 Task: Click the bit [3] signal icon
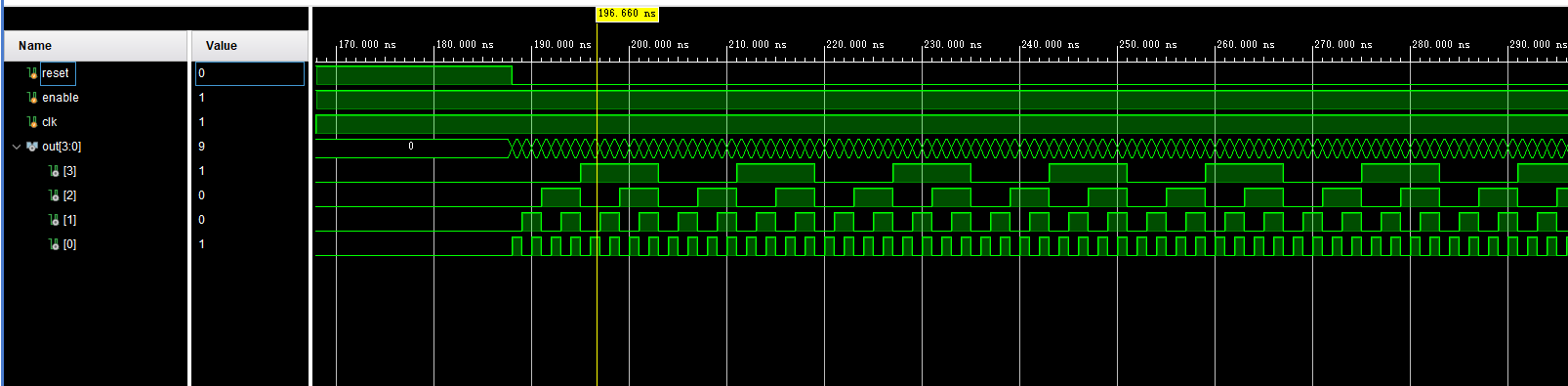click(54, 171)
